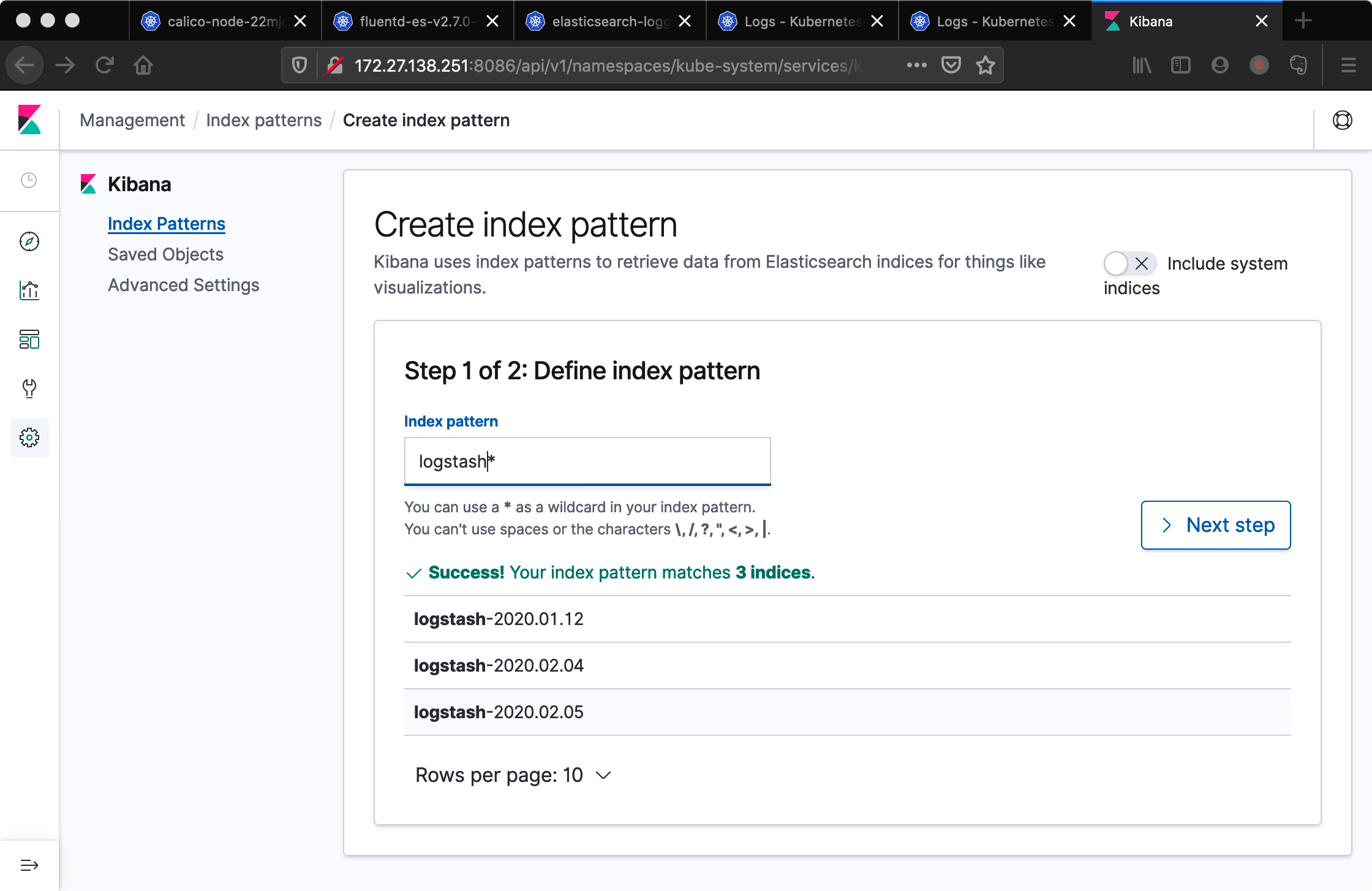This screenshot has width=1372, height=891.
Task: Open Dev Tools wrench icon
Action: click(x=29, y=389)
